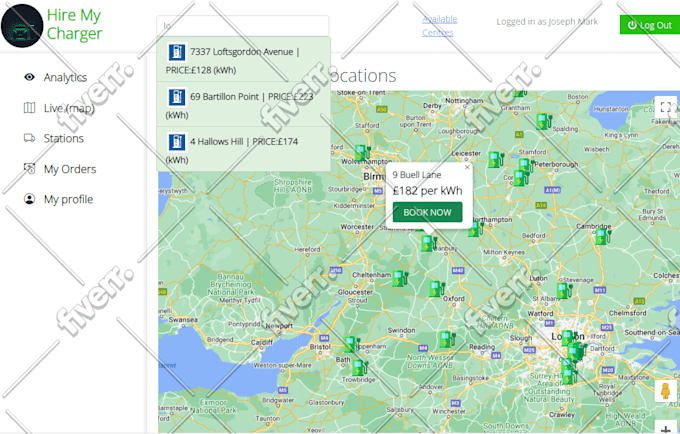Screen dimensions: 680x434
Task: Click BOOK NOW for 9 Buell Lane
Action: tap(427, 212)
